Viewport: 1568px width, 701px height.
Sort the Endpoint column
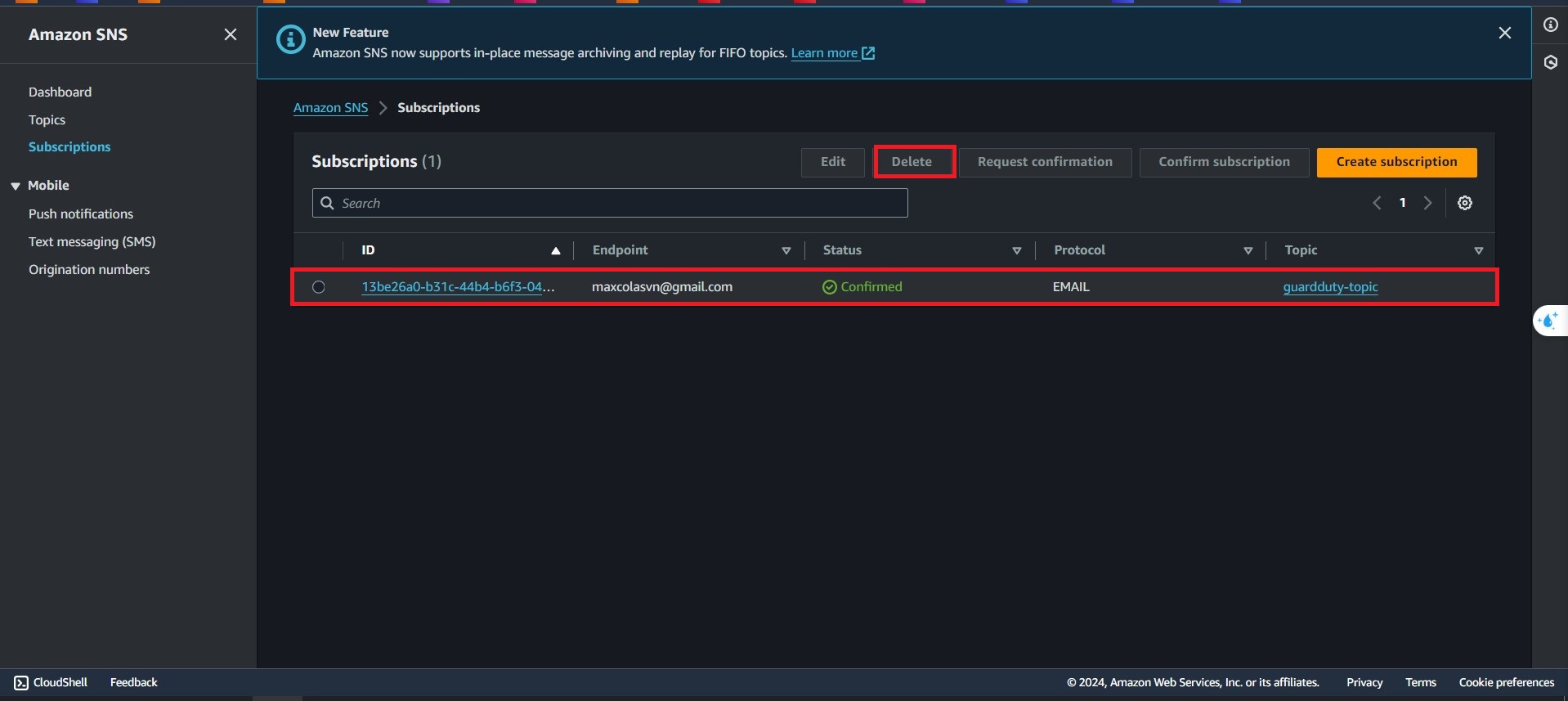[x=786, y=250]
